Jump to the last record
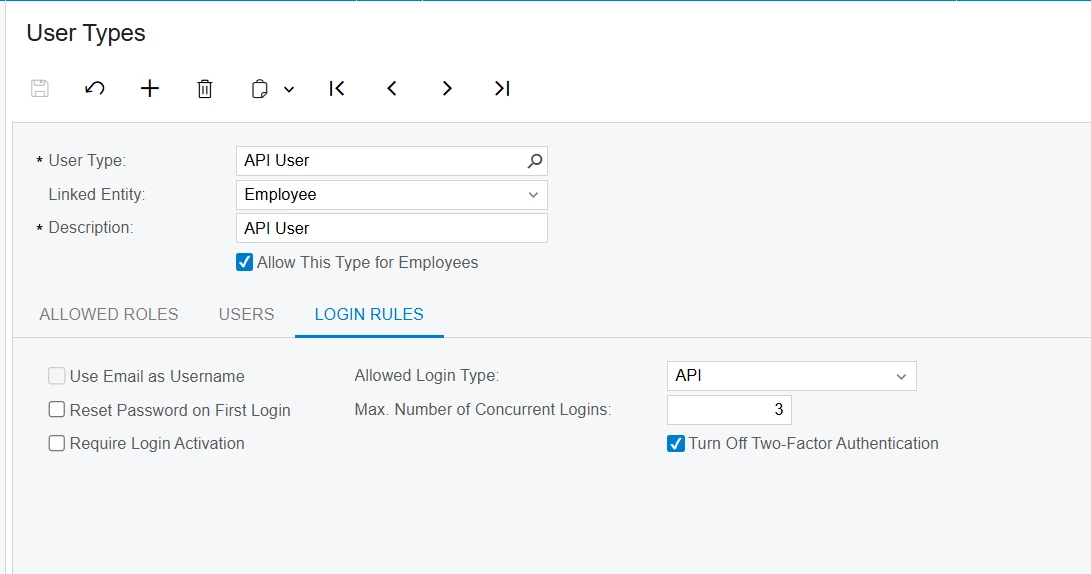Image resolution: width=1091 pixels, height=574 pixels. (x=502, y=88)
